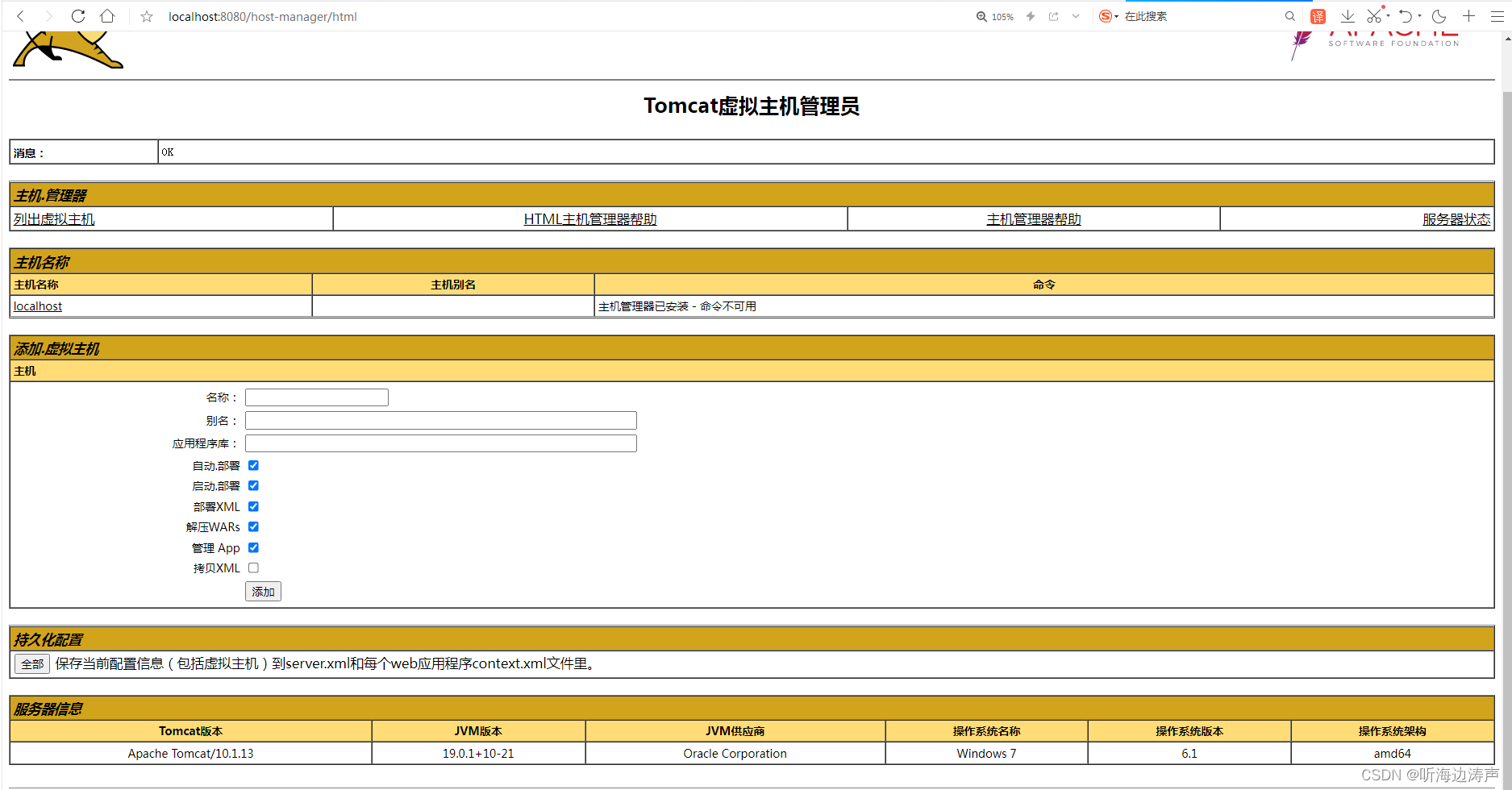Click the undo closed-tab icon
The image size is (1512, 790).
pyautogui.click(x=1406, y=16)
